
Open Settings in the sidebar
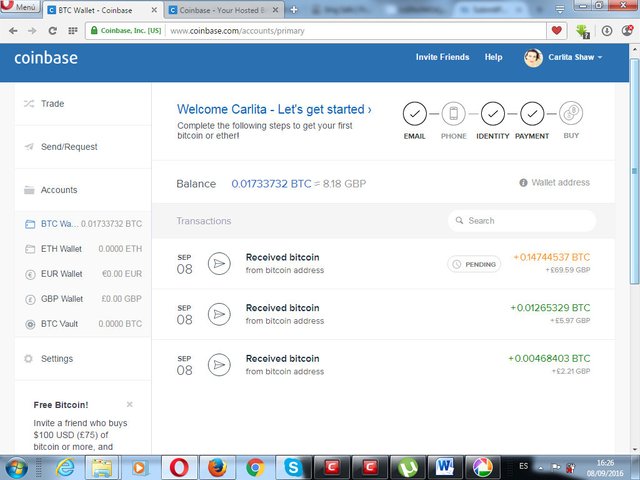(x=83, y=359)
